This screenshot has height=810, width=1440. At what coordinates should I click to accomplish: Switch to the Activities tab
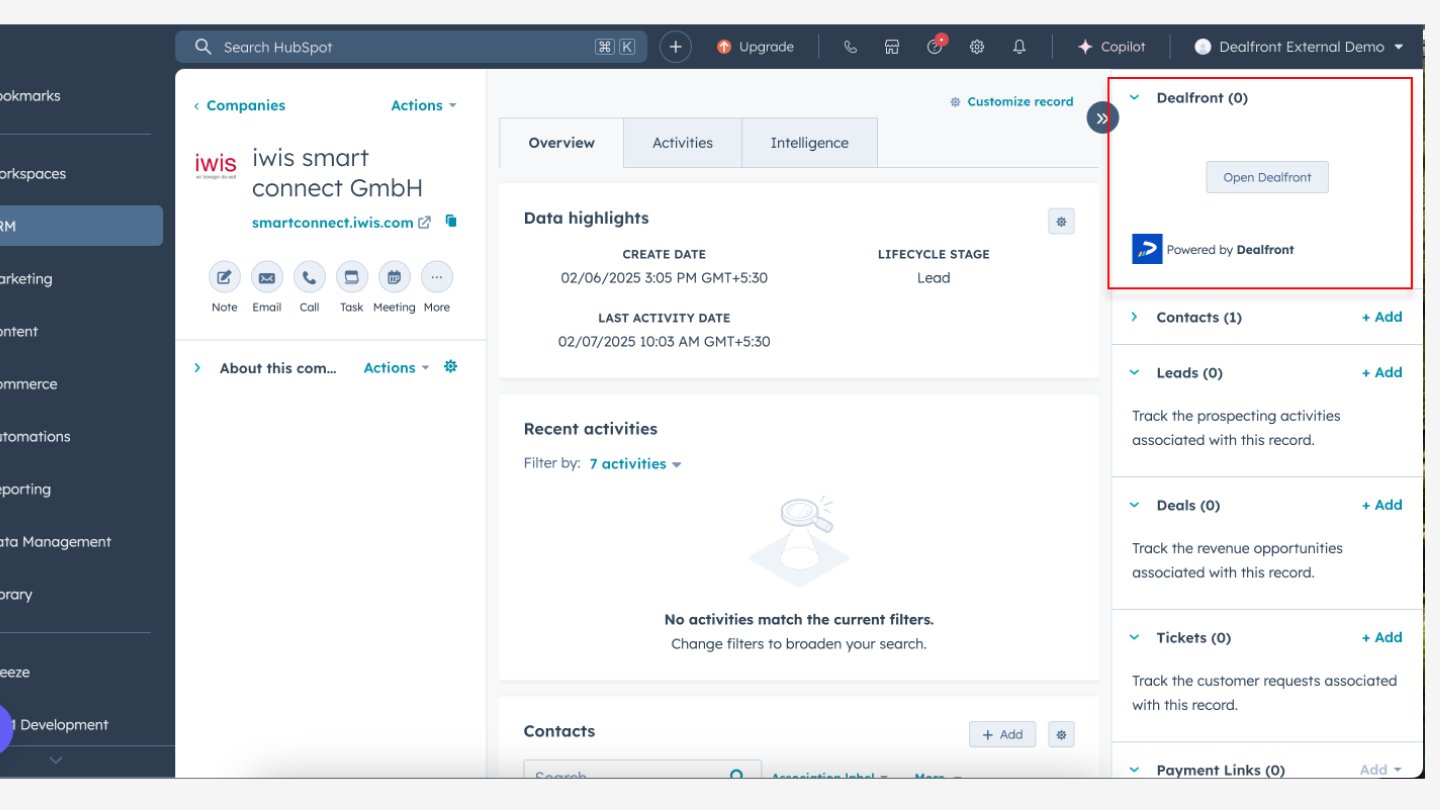682,143
